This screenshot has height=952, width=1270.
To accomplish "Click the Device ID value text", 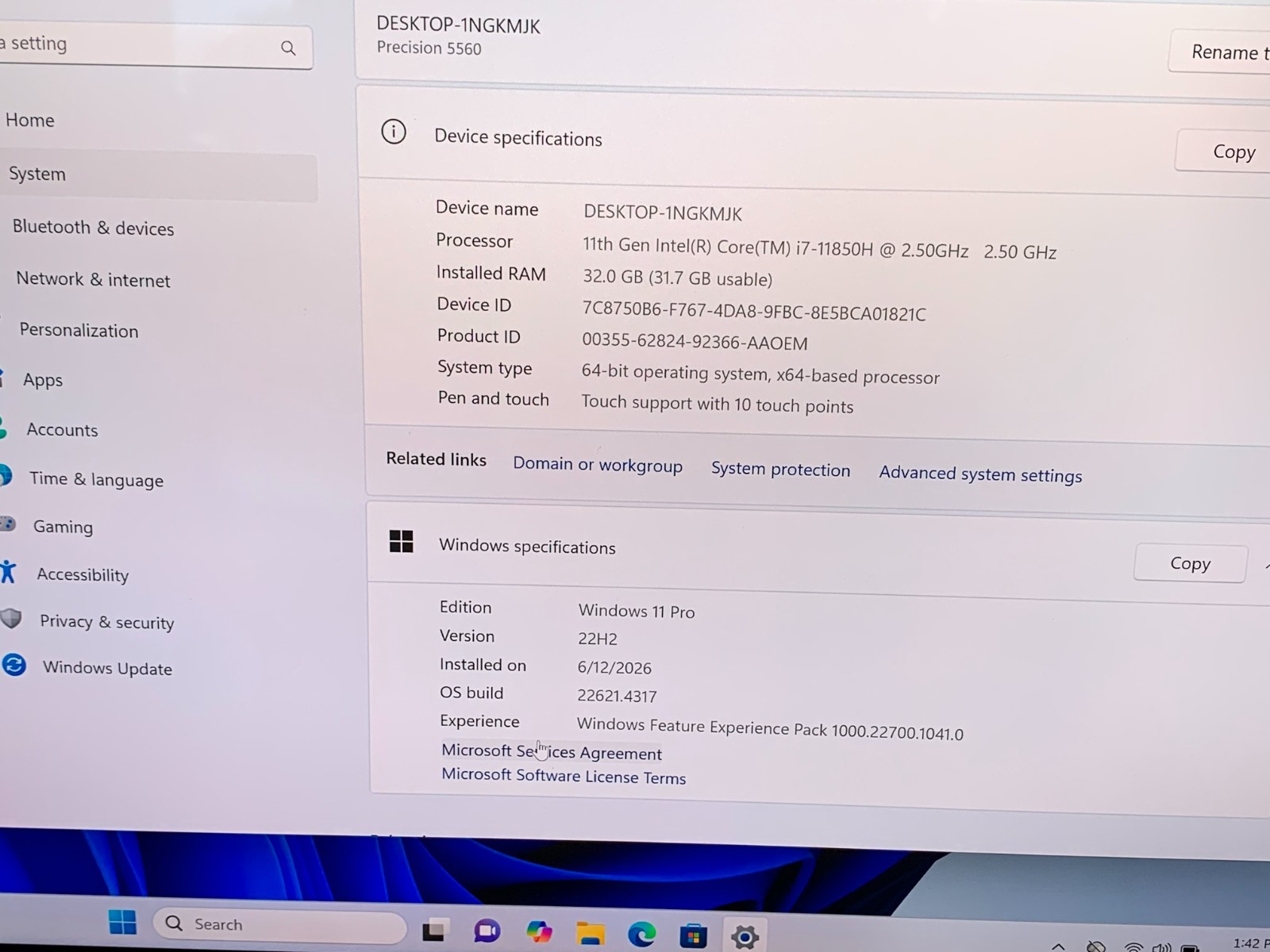I will tap(754, 311).
